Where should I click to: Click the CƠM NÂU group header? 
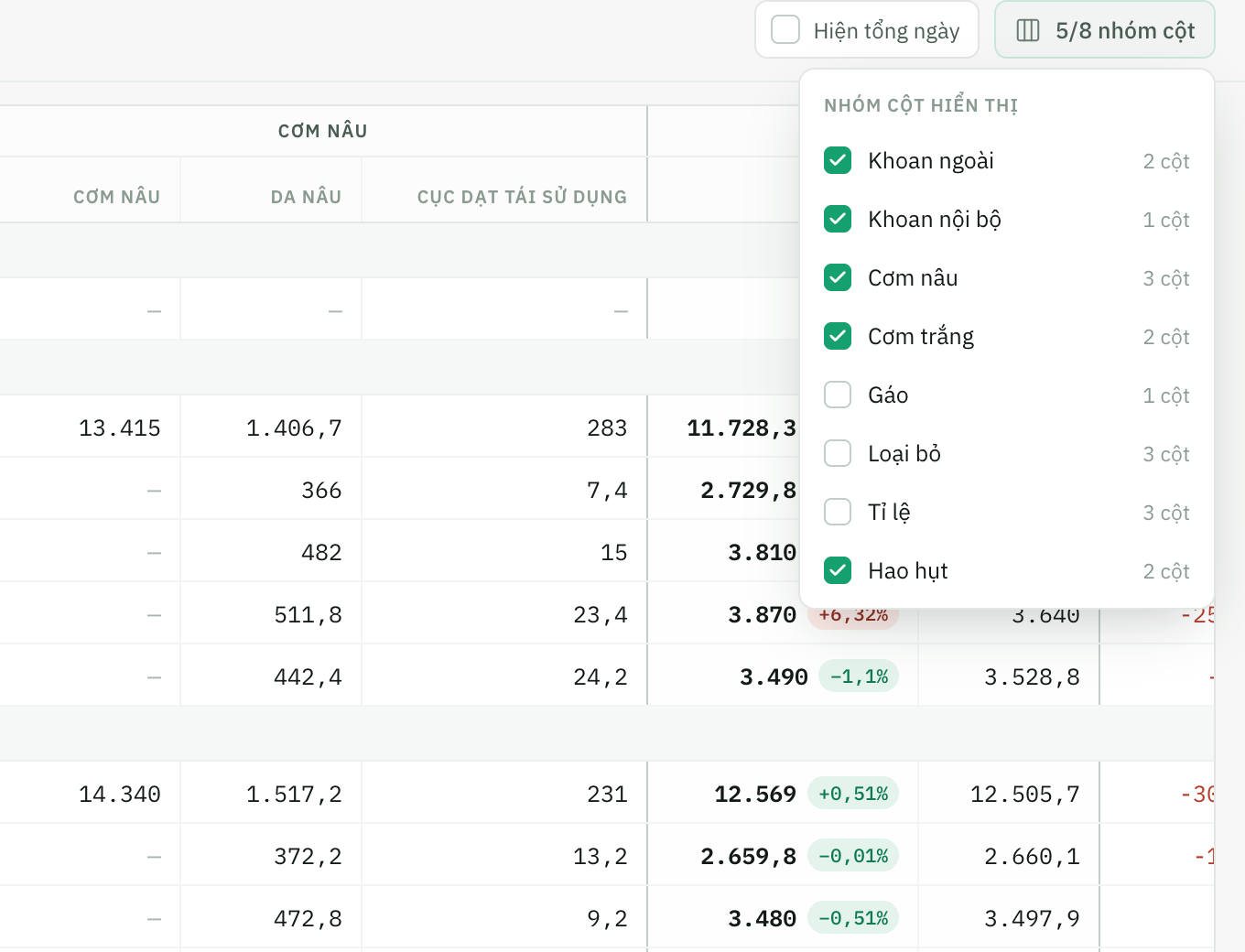click(x=323, y=131)
